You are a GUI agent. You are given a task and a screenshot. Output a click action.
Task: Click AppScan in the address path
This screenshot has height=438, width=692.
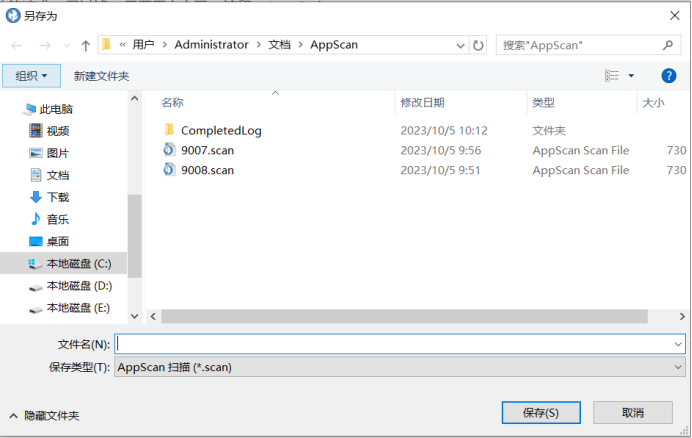point(334,45)
